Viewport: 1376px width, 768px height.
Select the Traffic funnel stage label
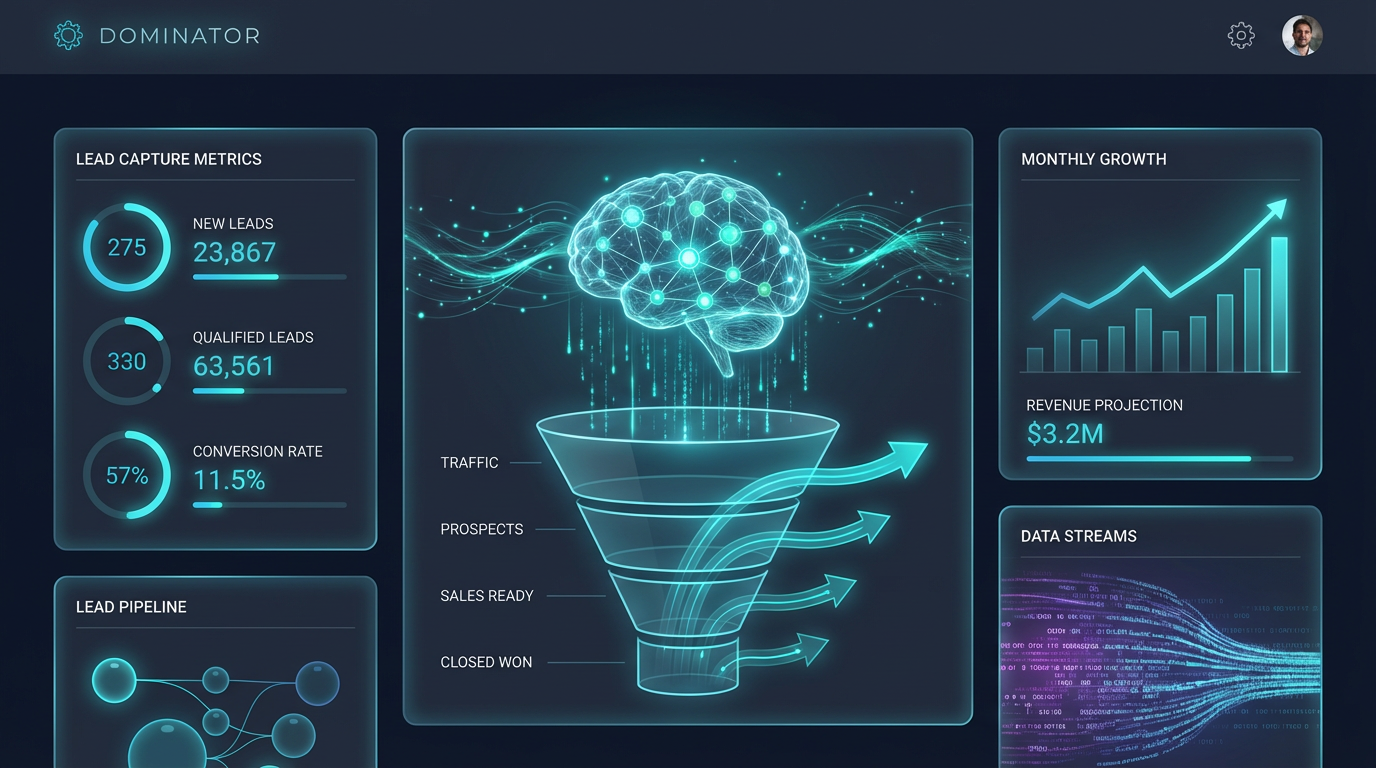point(469,463)
